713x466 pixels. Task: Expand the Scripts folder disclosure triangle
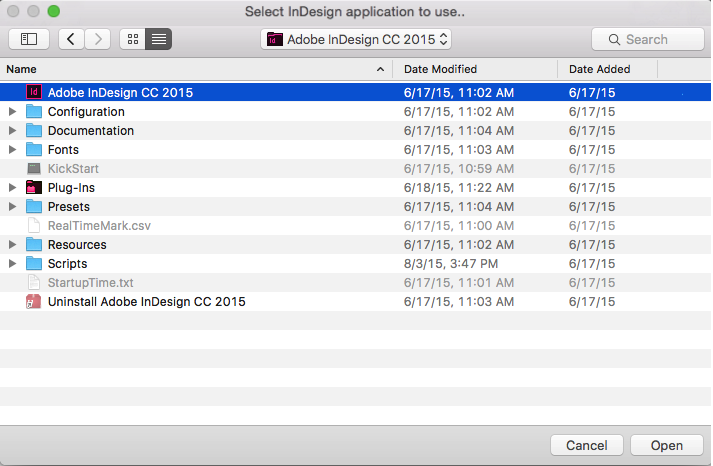coord(12,264)
